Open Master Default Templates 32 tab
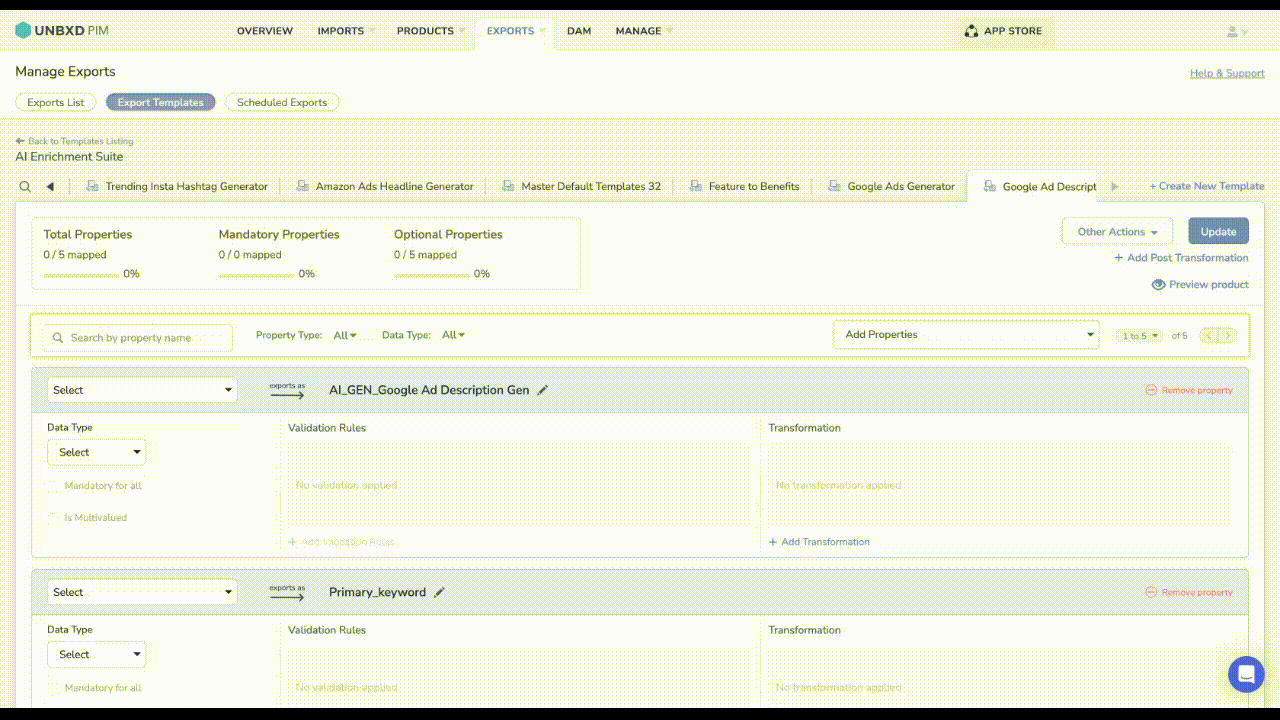1280x720 pixels. click(x=581, y=186)
